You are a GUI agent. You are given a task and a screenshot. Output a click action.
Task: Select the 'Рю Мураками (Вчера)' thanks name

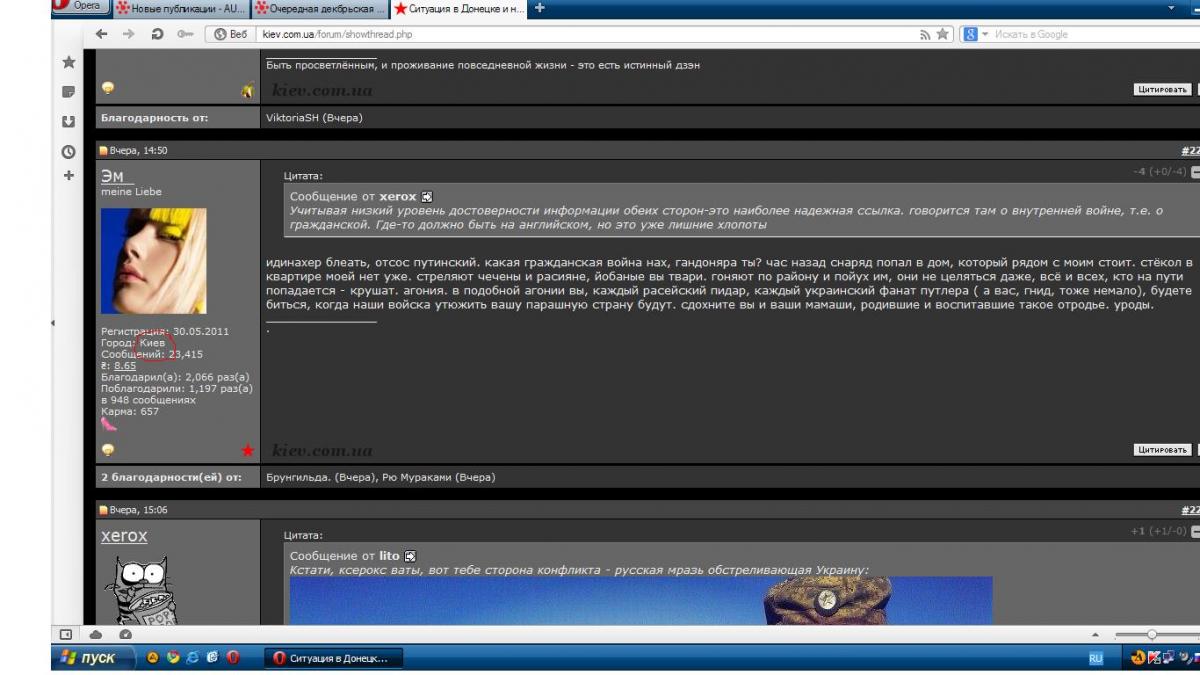(x=438, y=477)
